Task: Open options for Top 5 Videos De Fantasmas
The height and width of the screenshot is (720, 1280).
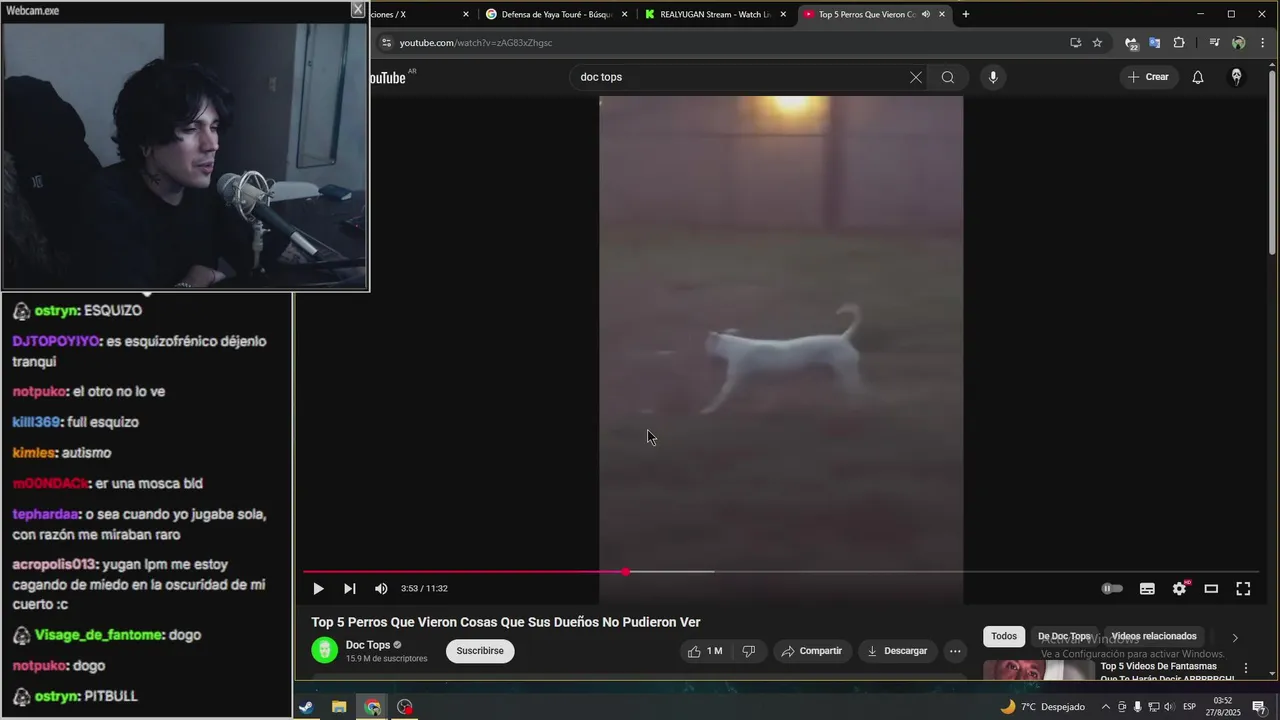Action: tap(1246, 668)
